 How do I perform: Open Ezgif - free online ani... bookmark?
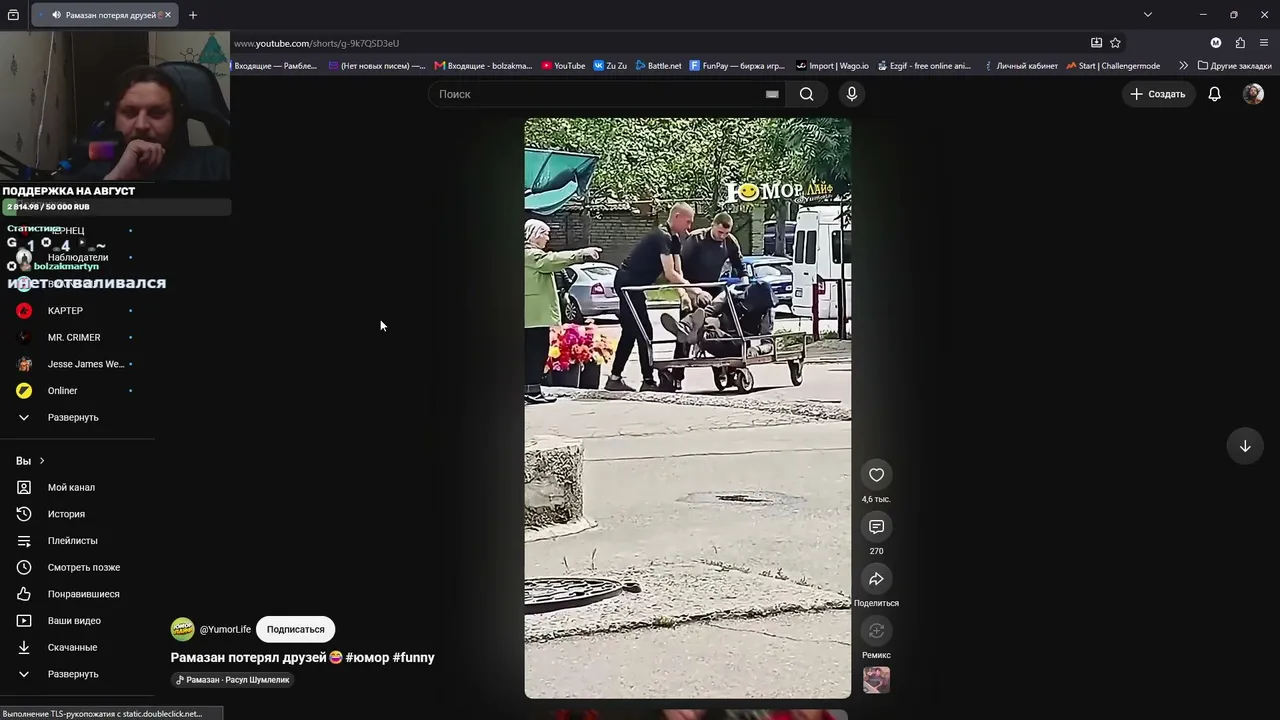pos(924,66)
